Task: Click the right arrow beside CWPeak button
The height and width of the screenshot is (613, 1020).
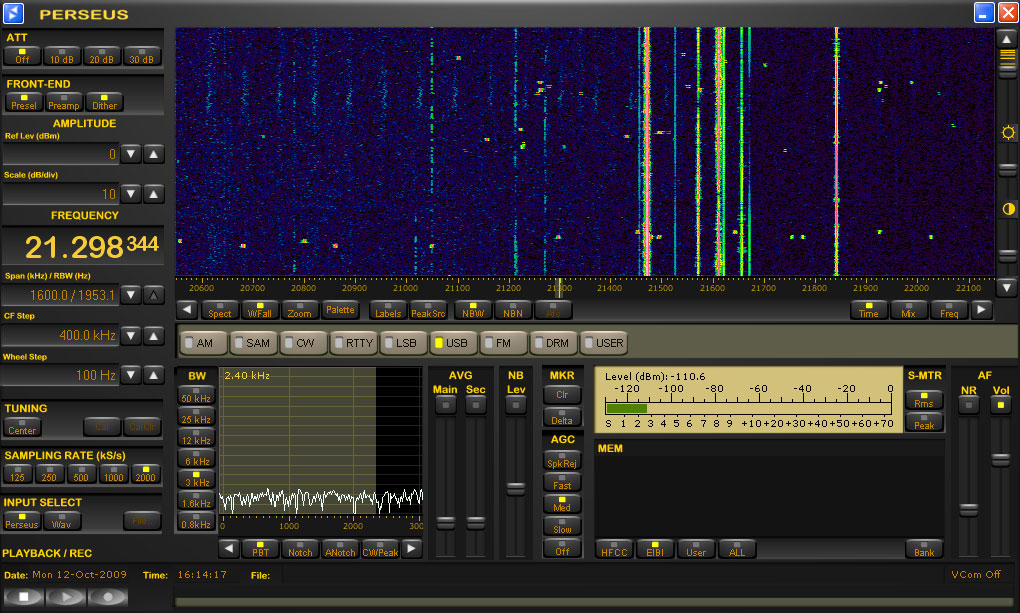Action: [x=411, y=549]
